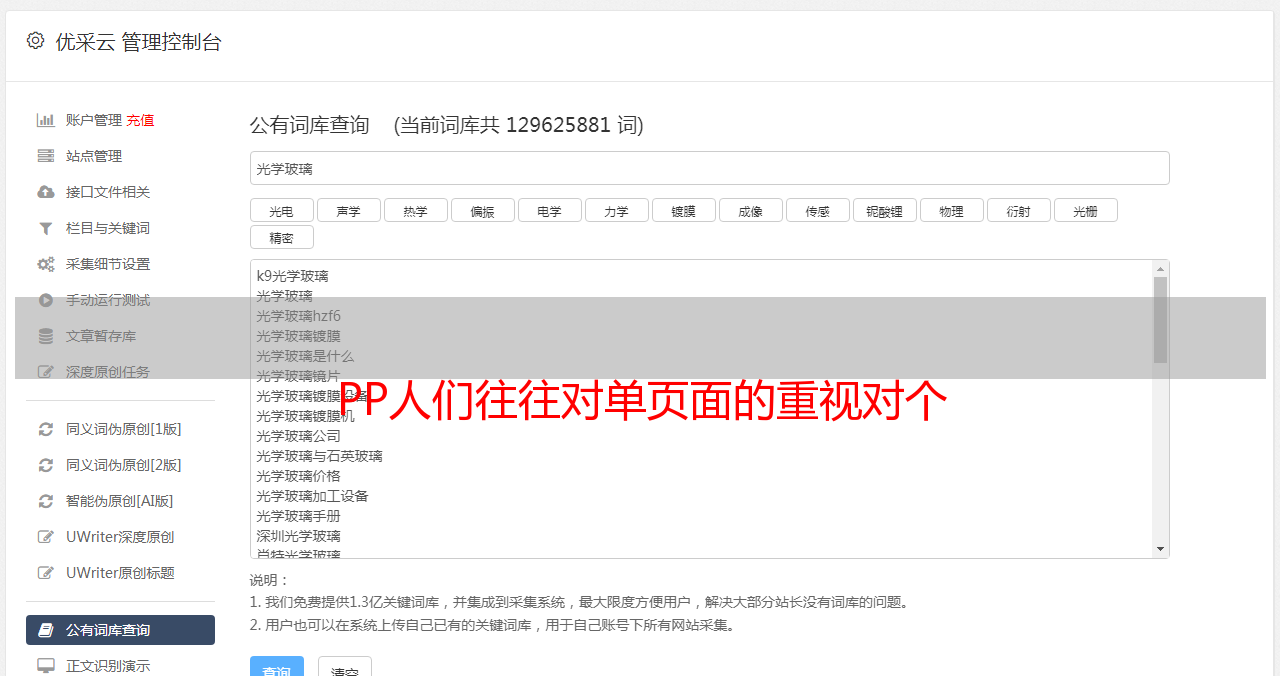
Task: Select the 镀膜 keyword tag
Action: pos(684,210)
